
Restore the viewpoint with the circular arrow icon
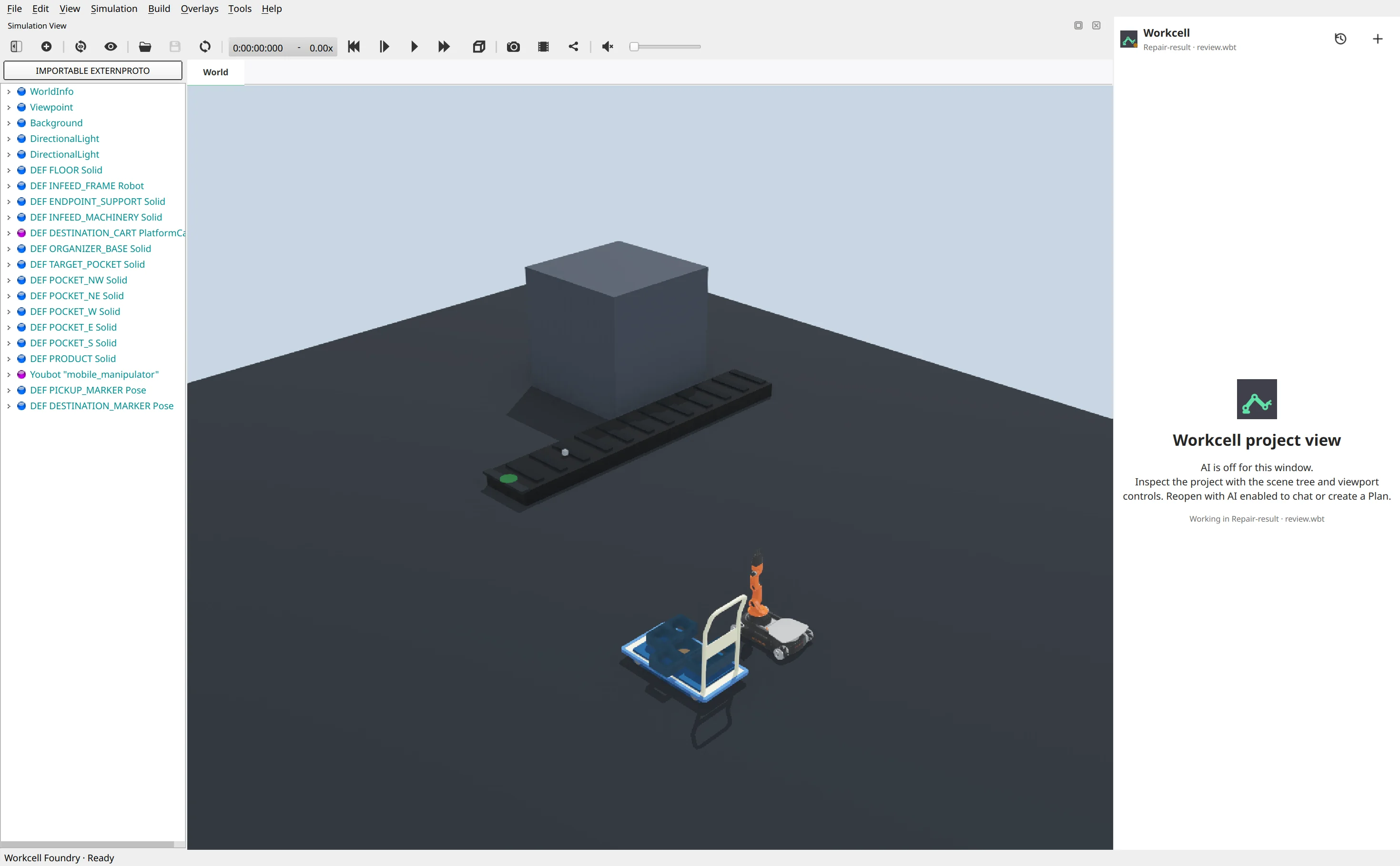(81, 47)
